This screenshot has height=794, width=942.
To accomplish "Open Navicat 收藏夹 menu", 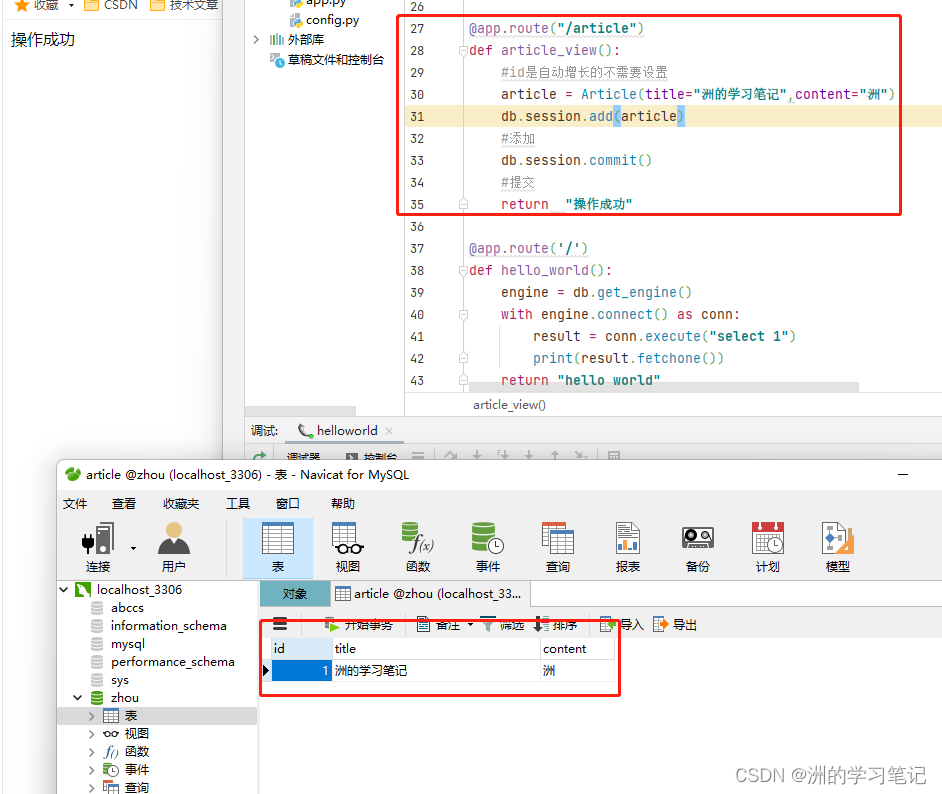I will pos(181,503).
